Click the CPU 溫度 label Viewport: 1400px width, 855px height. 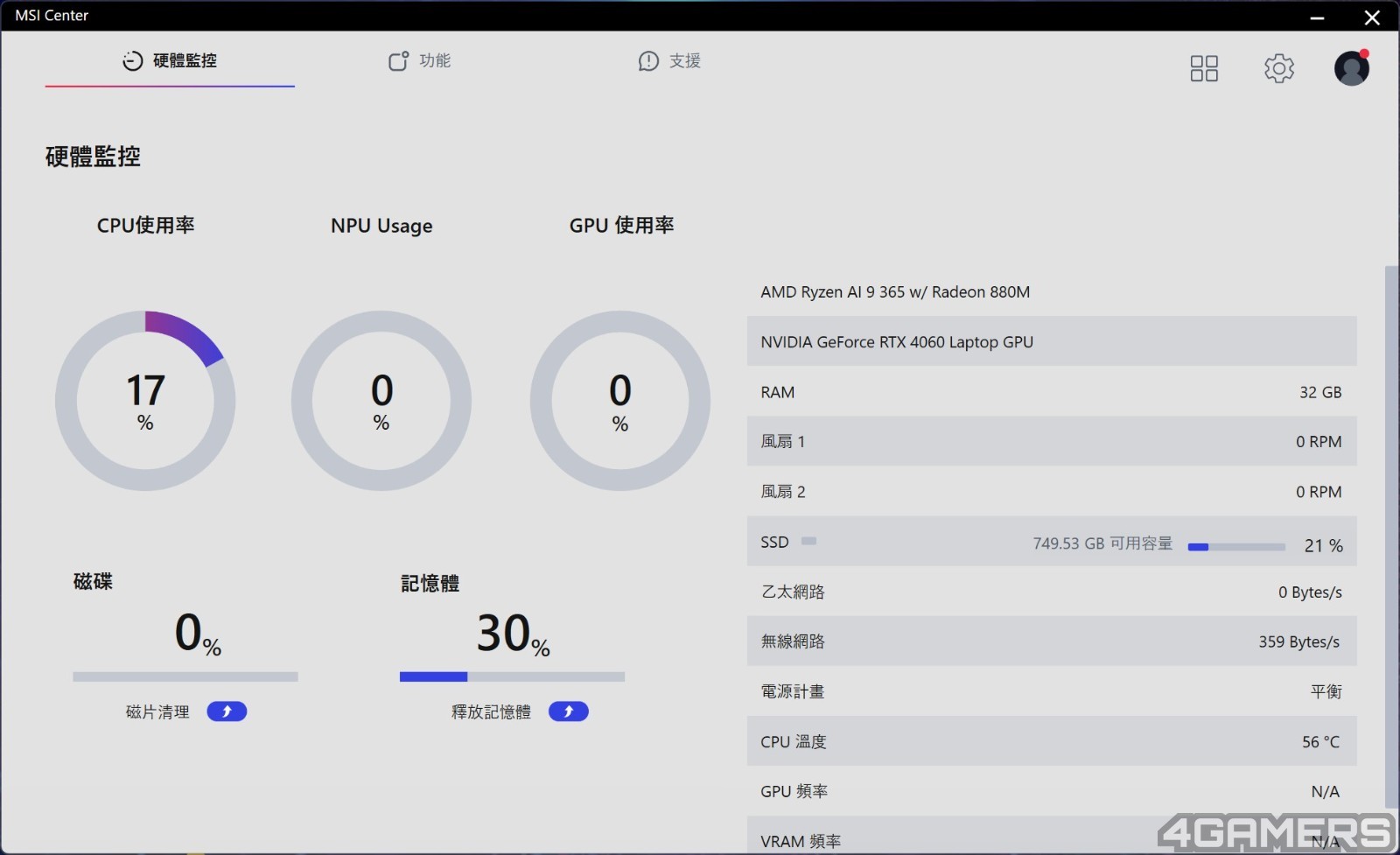click(x=794, y=742)
